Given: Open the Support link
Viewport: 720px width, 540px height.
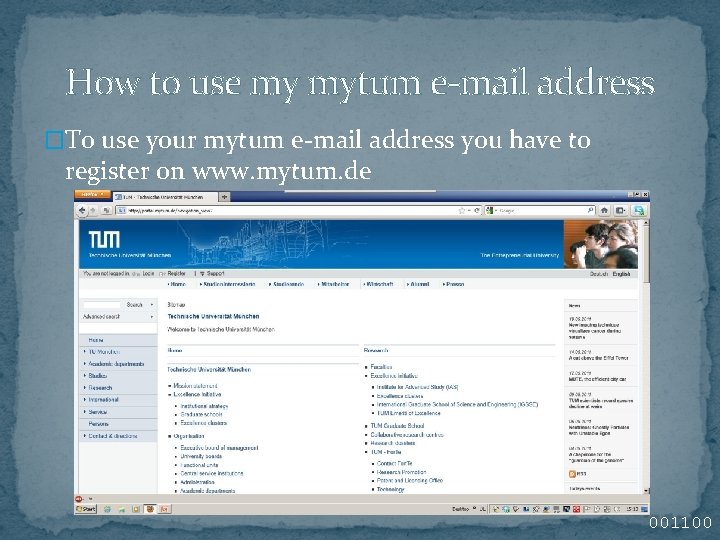Looking at the screenshot, I should click(x=215, y=274).
